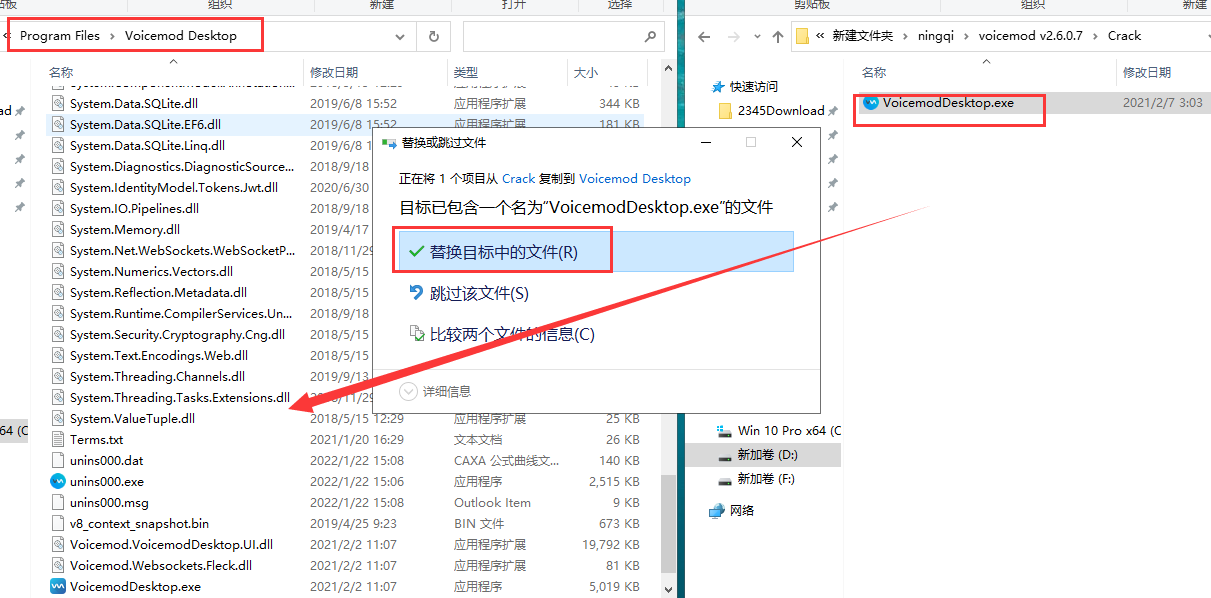Click Program Files in the left breadcrumb
The width and height of the screenshot is (1211, 598).
tap(60, 36)
